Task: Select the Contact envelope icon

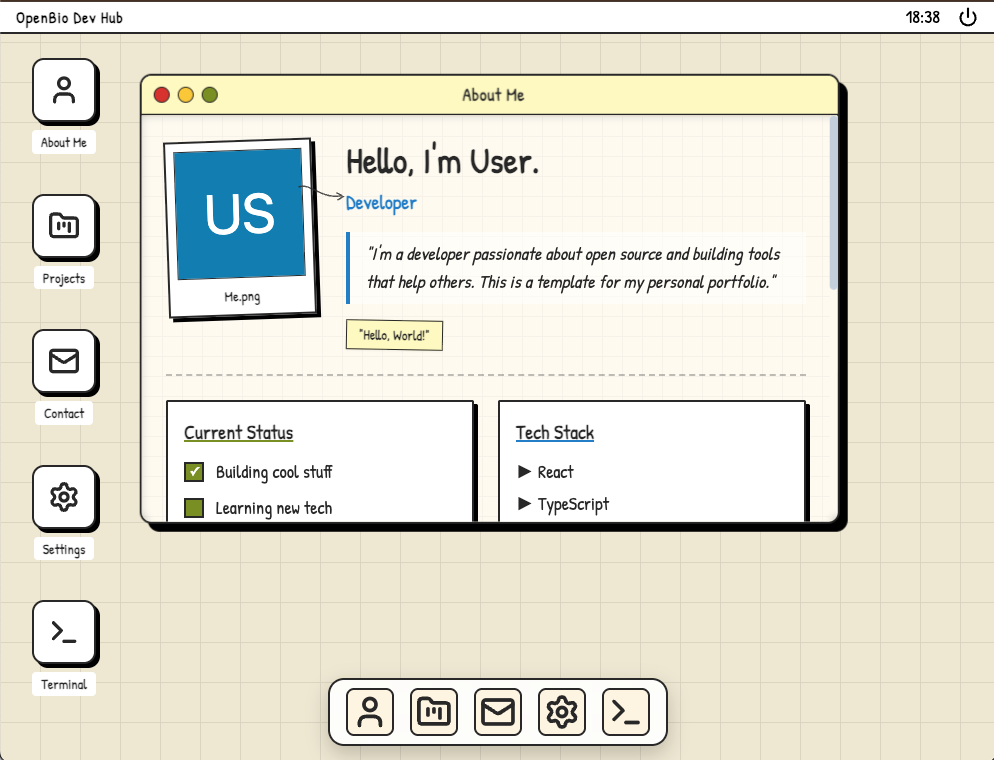Action: coord(64,363)
